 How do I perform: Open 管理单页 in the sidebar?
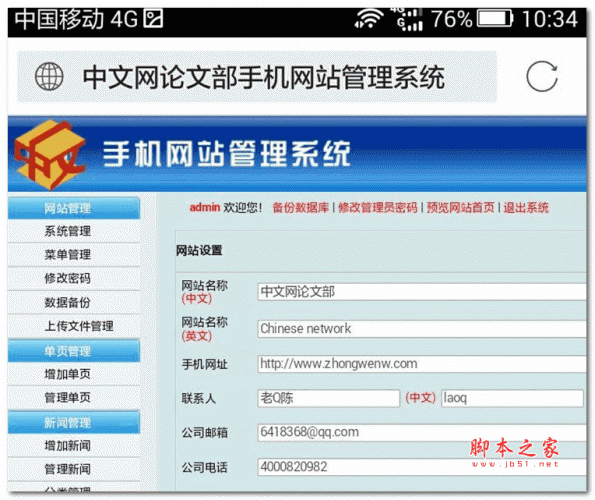pos(68,398)
